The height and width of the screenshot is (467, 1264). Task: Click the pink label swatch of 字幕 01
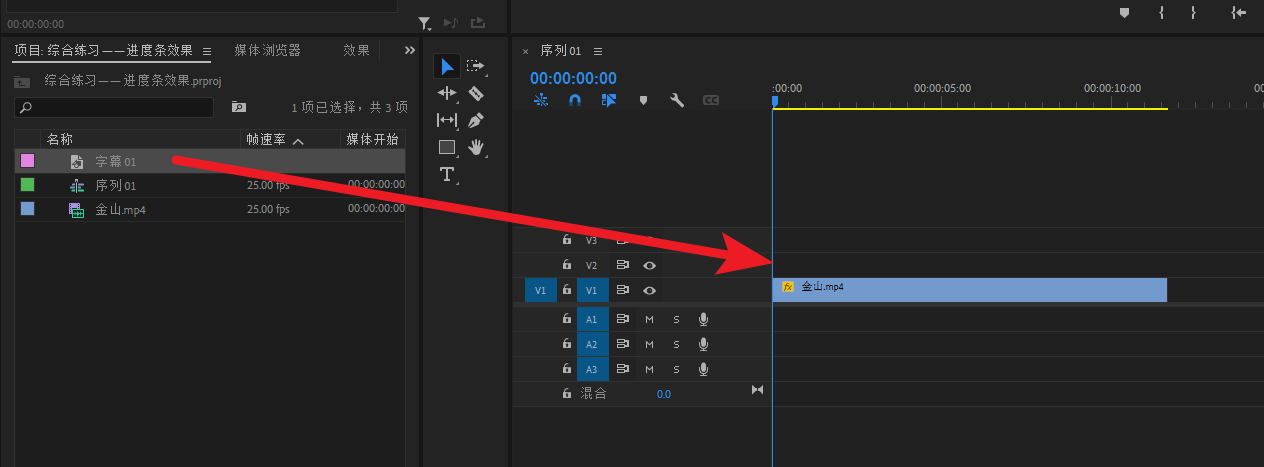point(28,160)
